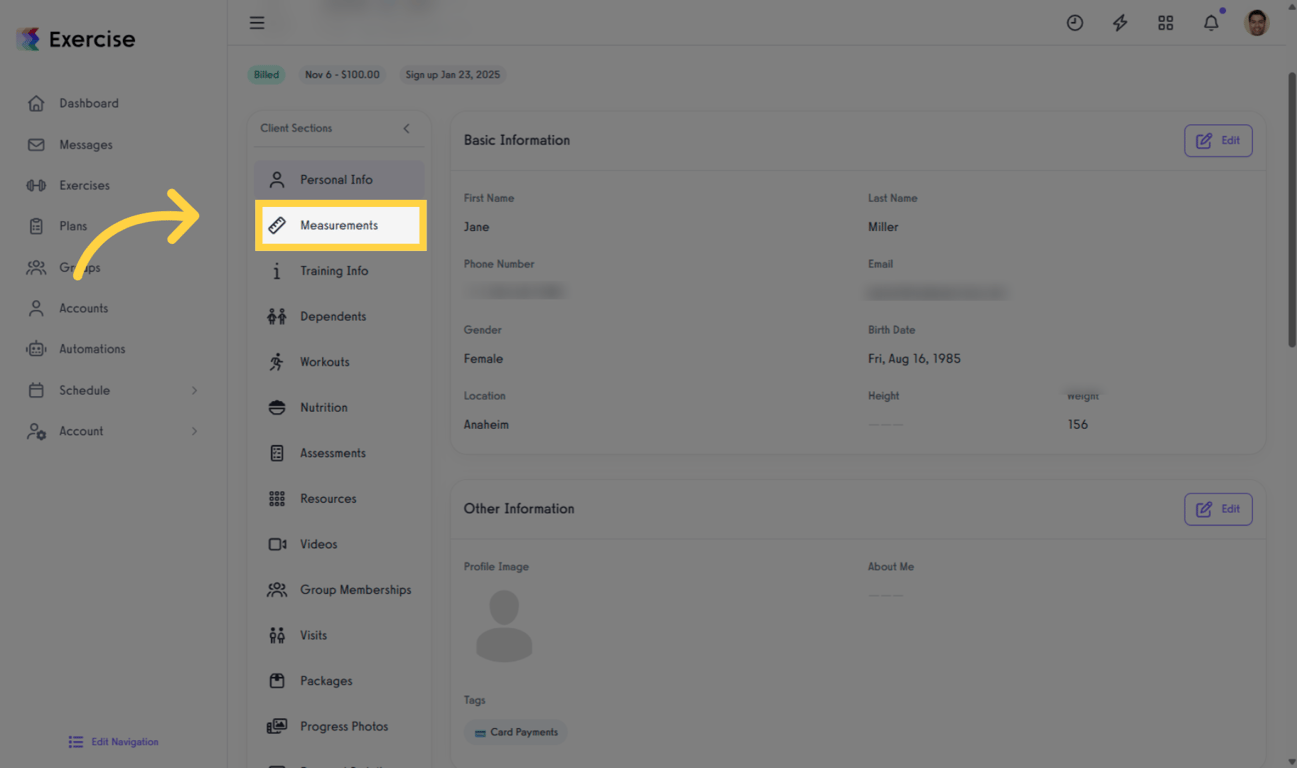Image resolution: width=1297 pixels, height=768 pixels.
Task: Click the Edit Navigation link
Action: (x=113, y=741)
